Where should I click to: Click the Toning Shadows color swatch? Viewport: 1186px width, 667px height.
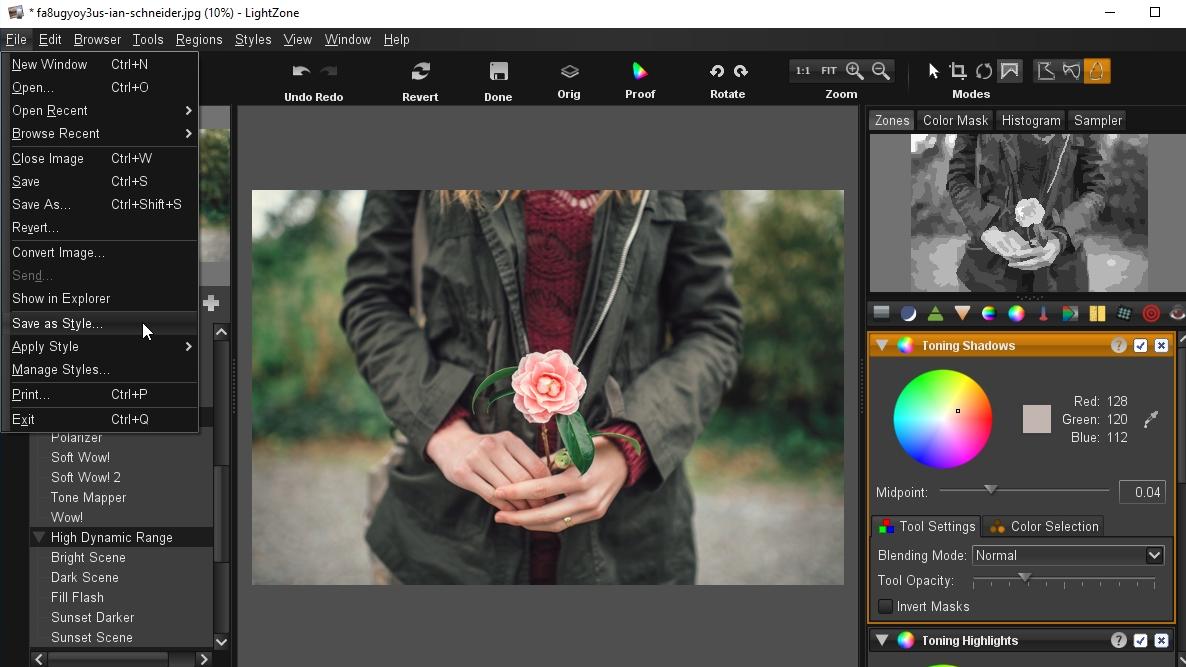(1037, 419)
